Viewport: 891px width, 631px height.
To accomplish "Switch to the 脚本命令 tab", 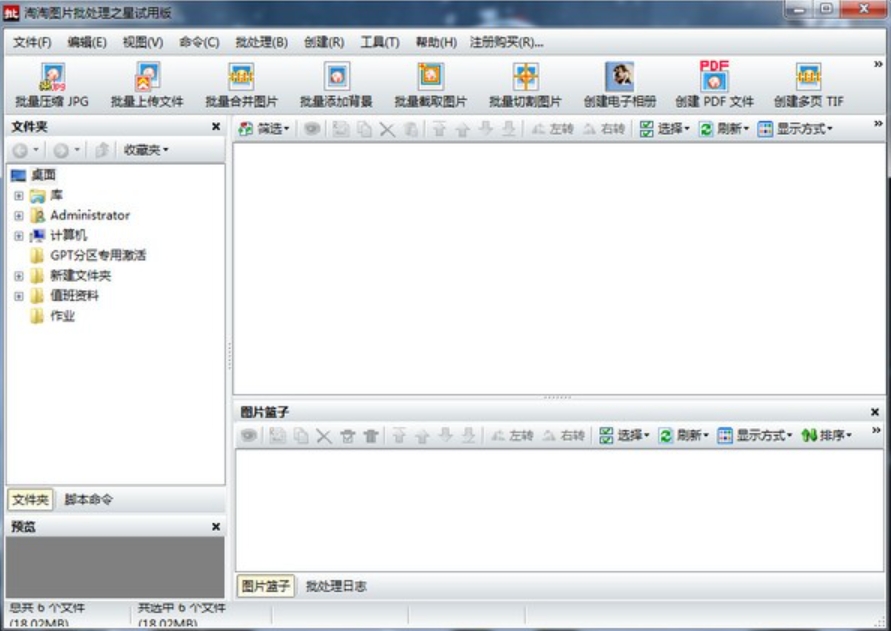I will tap(88, 500).
